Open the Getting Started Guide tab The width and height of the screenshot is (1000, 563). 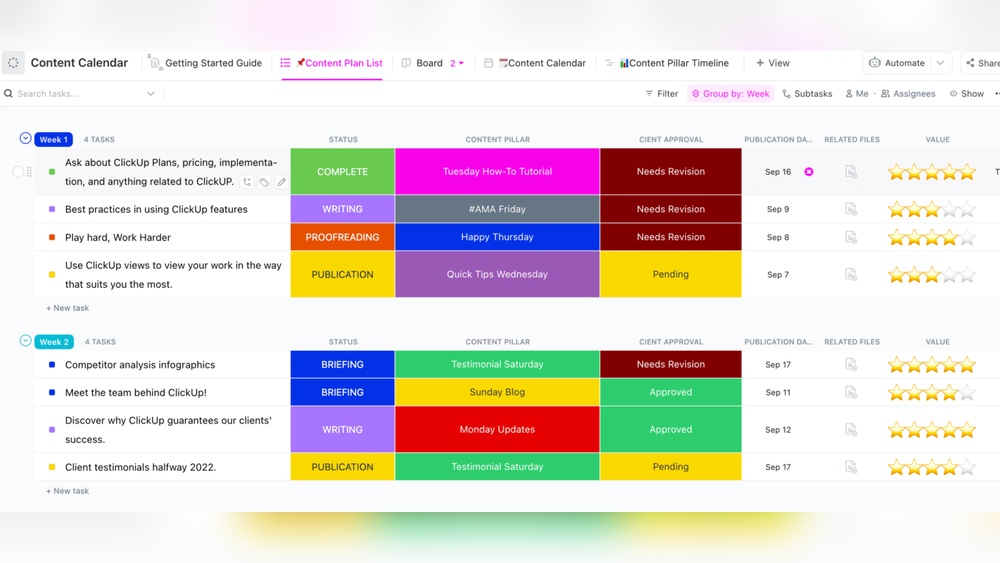205,63
